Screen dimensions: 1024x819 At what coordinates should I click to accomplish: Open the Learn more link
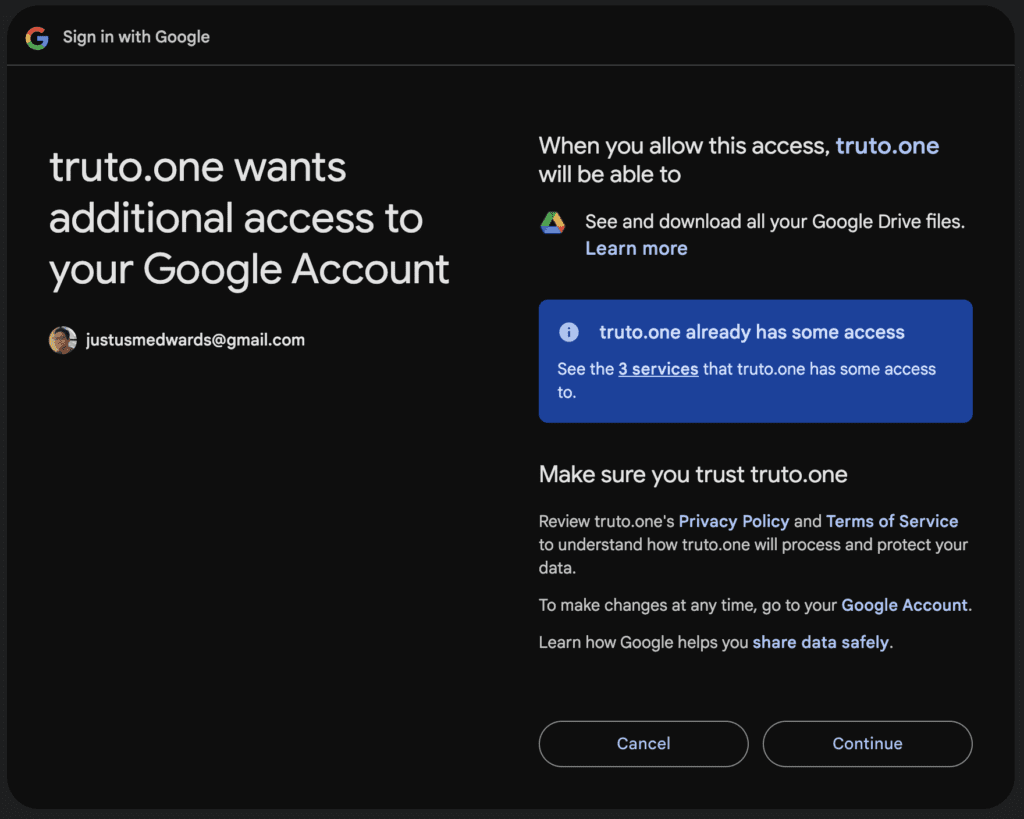636,248
